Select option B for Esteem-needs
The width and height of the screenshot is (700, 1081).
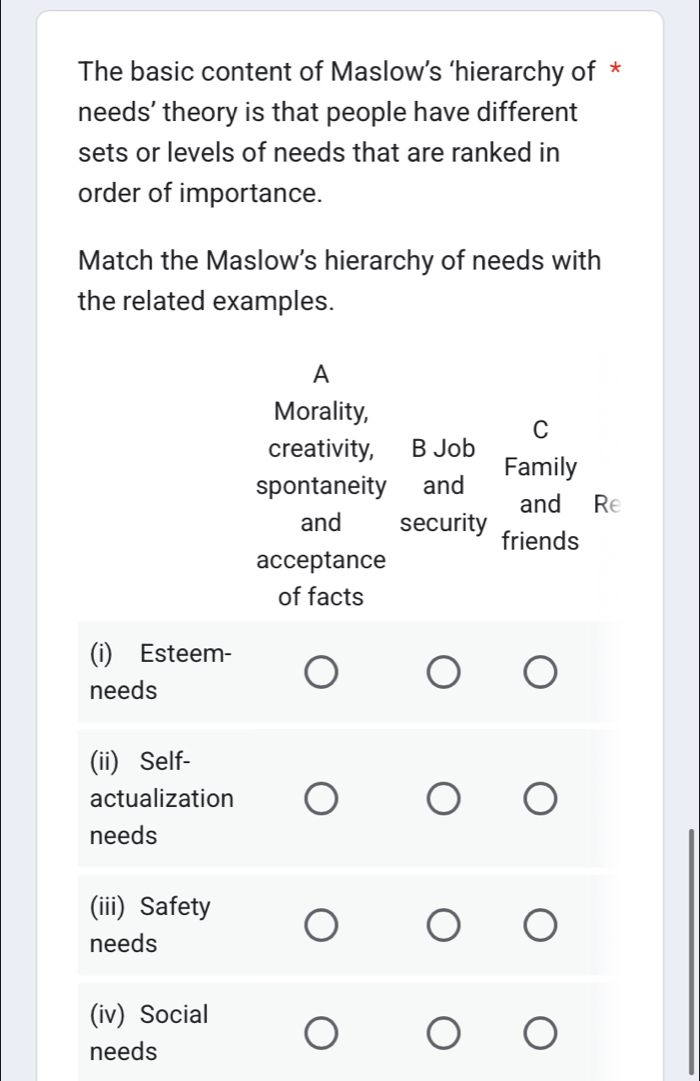pos(443,672)
